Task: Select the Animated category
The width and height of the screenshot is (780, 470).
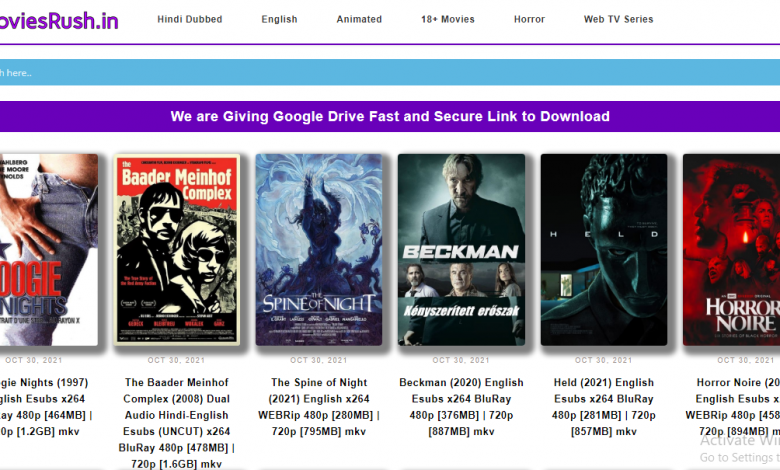Action: 359,19
